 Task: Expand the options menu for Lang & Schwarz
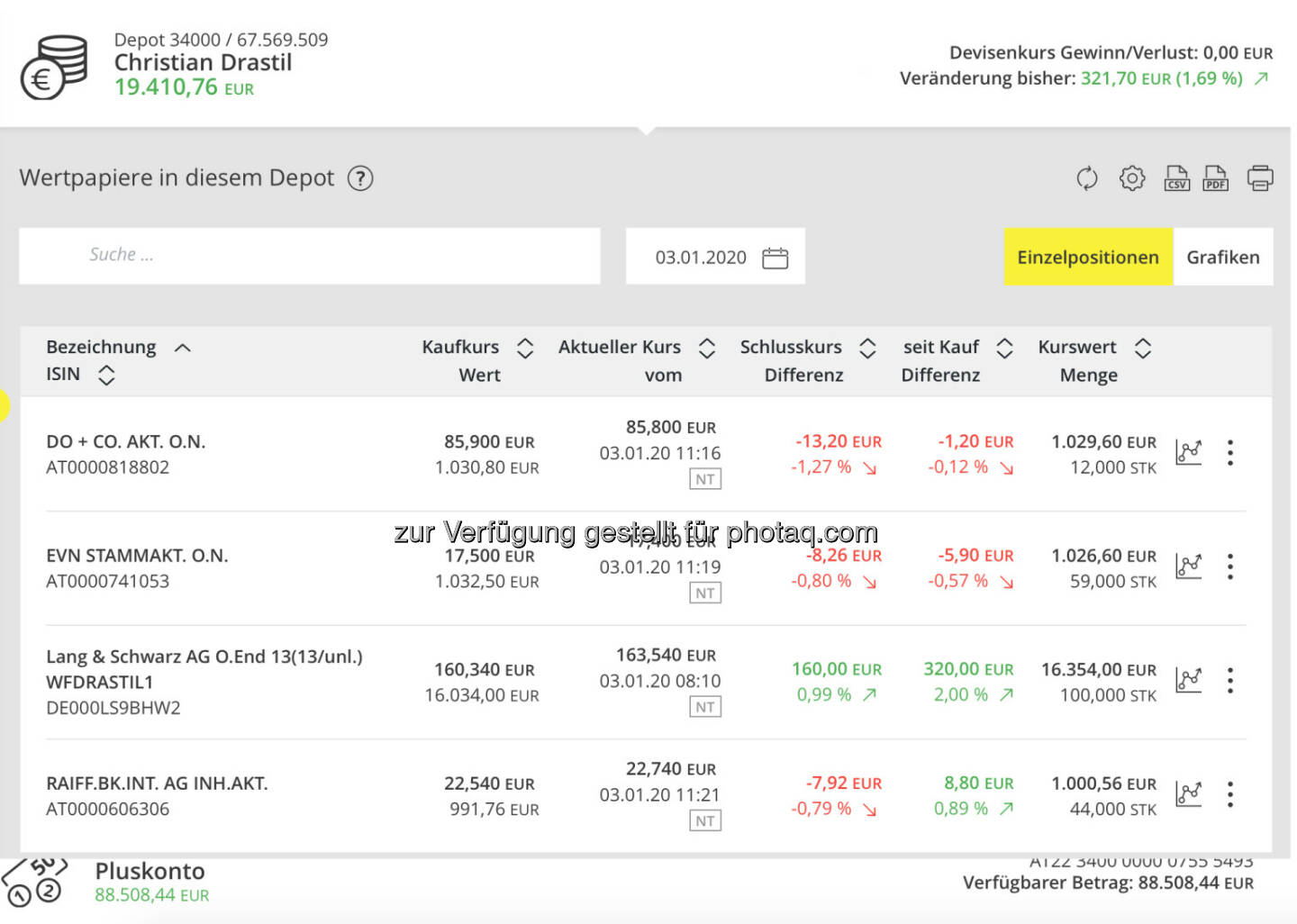pos(1230,681)
